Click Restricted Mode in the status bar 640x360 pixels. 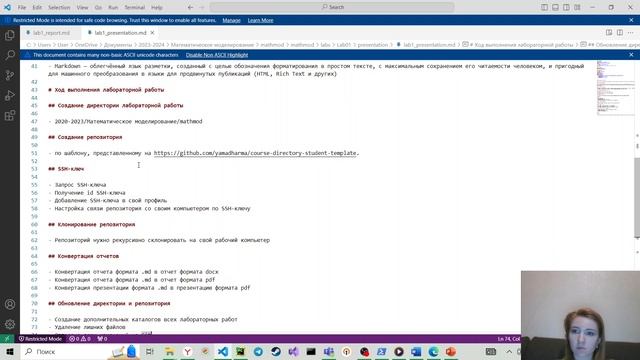coord(40,339)
